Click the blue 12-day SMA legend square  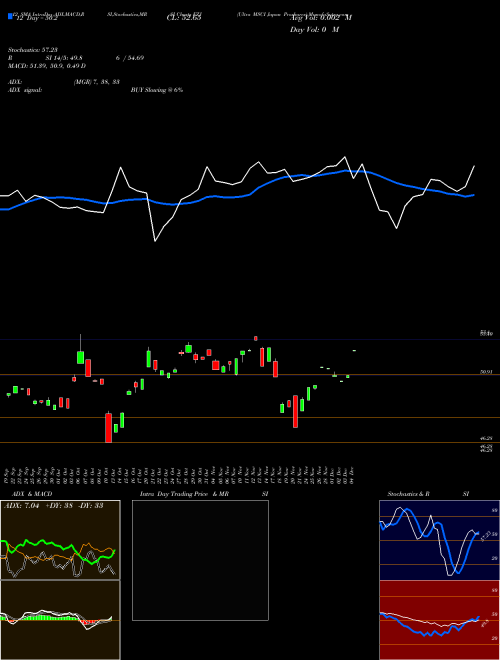click(x=10, y=16)
